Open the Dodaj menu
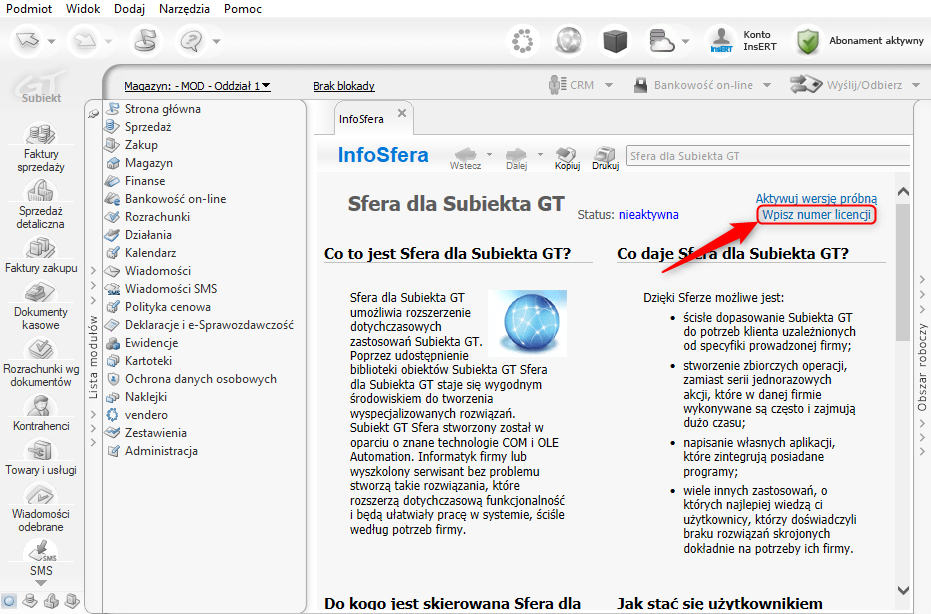 129,9
